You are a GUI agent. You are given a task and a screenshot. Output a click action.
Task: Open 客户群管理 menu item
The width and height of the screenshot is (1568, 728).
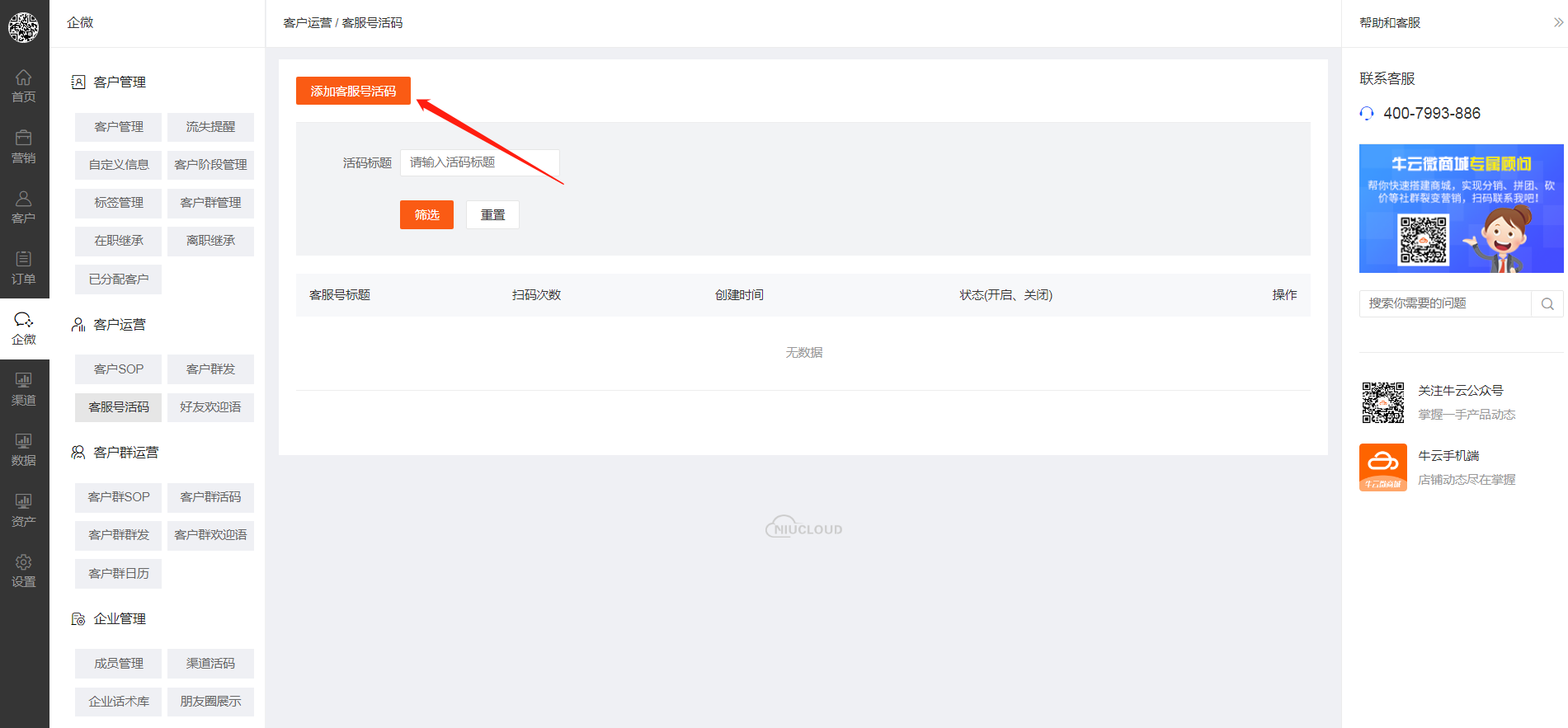(210, 203)
